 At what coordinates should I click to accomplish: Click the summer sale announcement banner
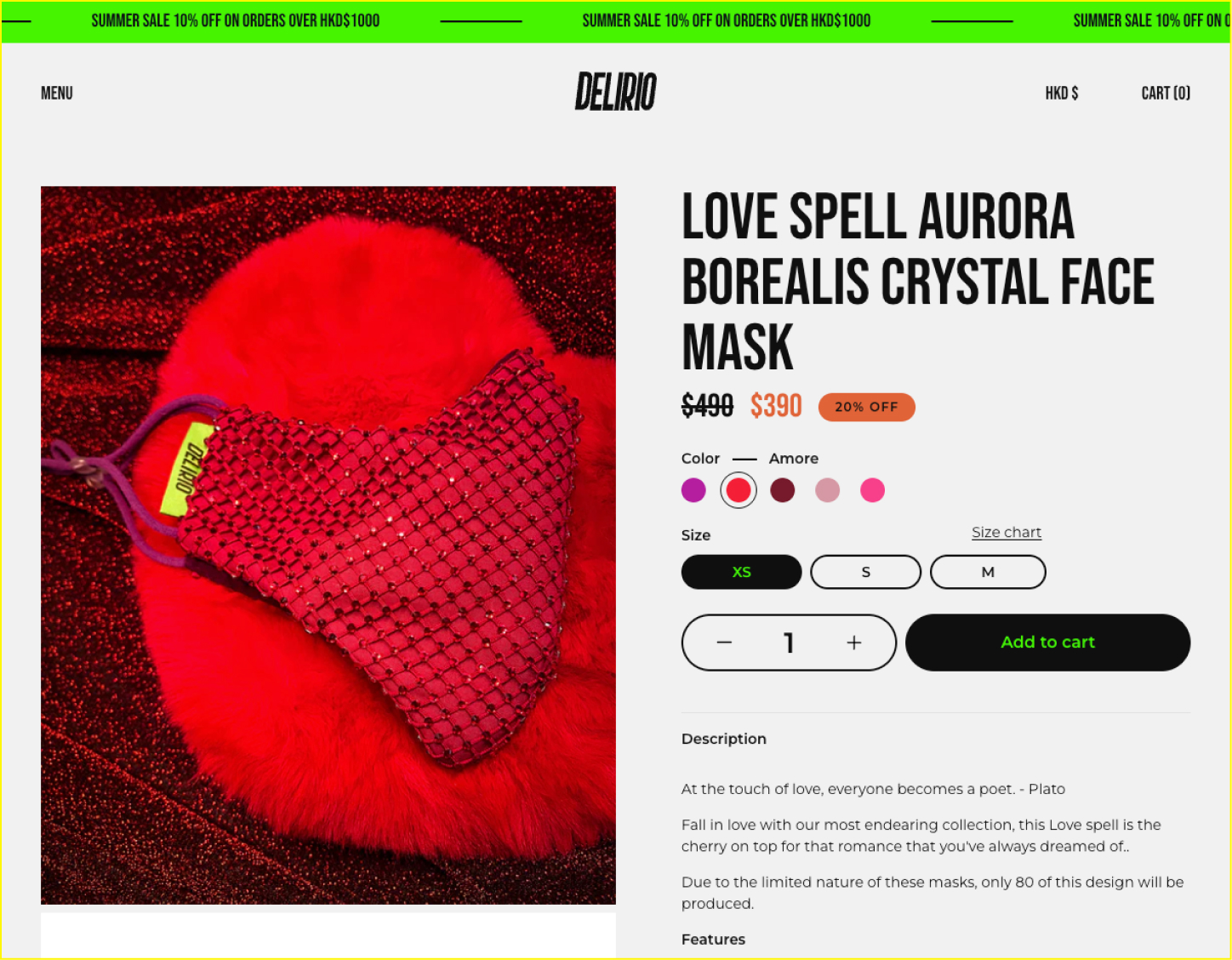[x=616, y=21]
